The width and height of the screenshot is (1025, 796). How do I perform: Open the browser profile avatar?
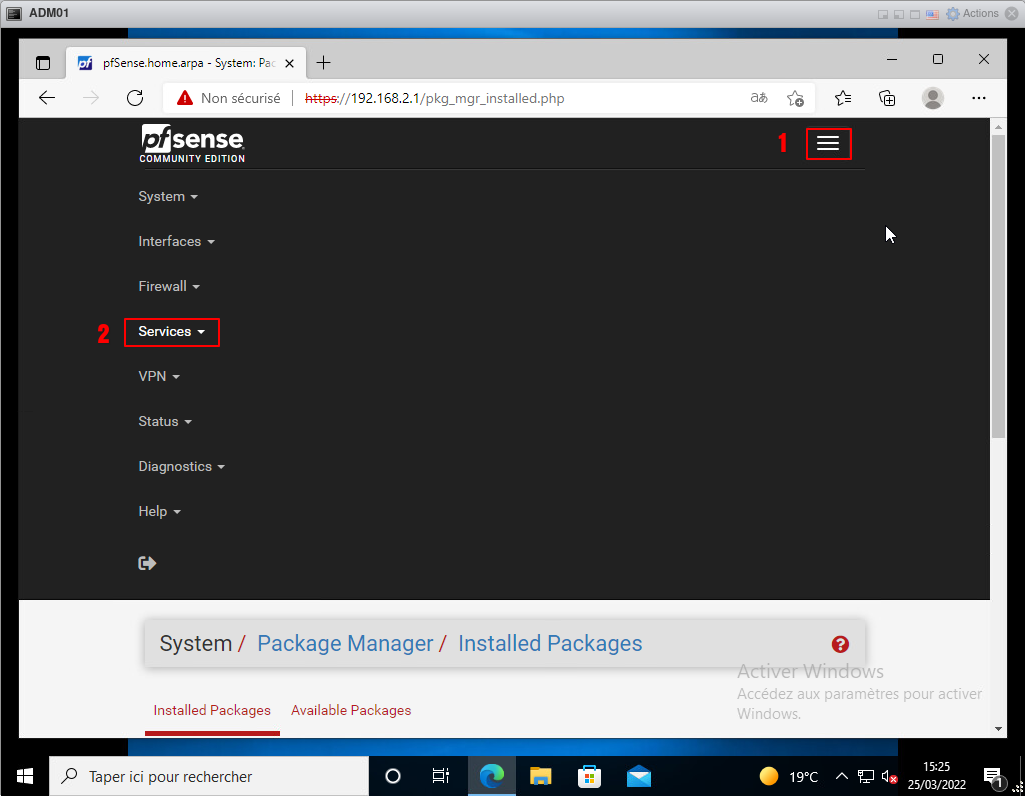932,98
